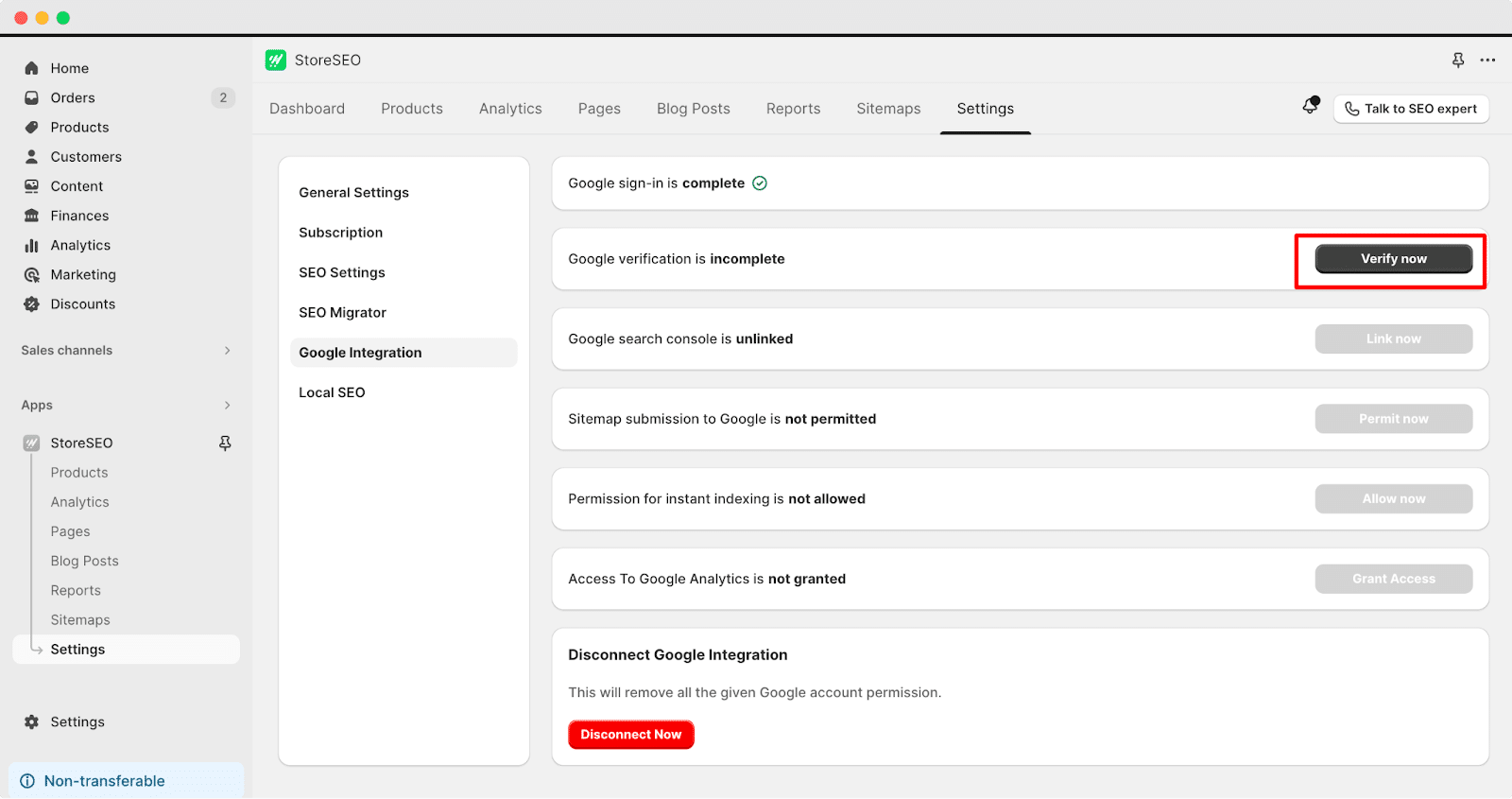This screenshot has width=1512, height=799.
Task: Click the Finances bank icon
Action: 31,216
